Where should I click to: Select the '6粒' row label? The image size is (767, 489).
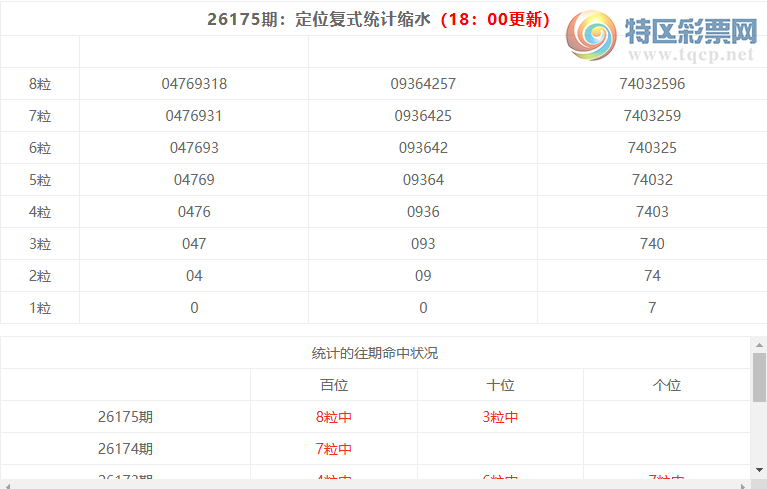[x=40, y=148]
